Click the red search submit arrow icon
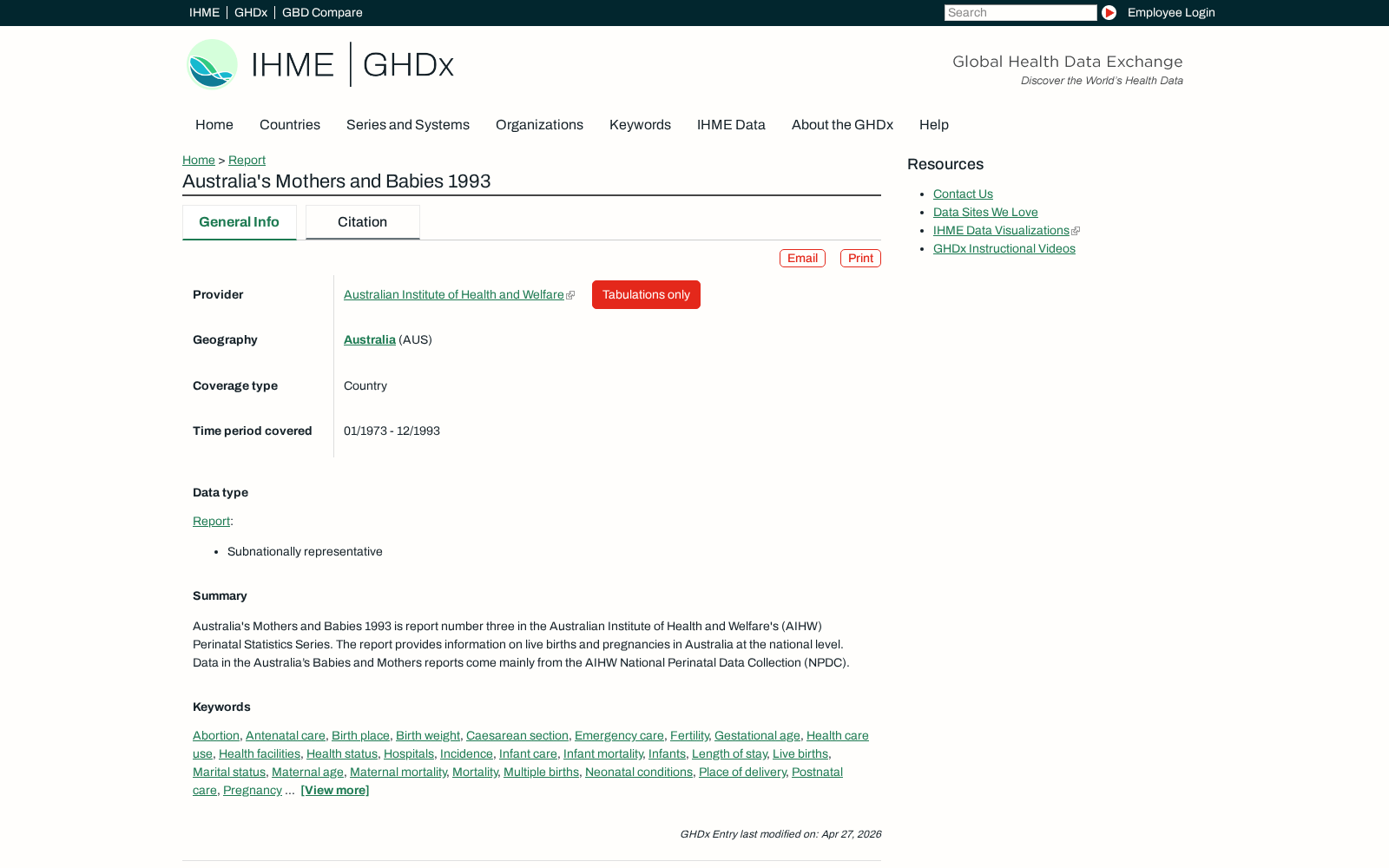Viewport: 1389px width, 868px height. pyautogui.click(x=1109, y=12)
